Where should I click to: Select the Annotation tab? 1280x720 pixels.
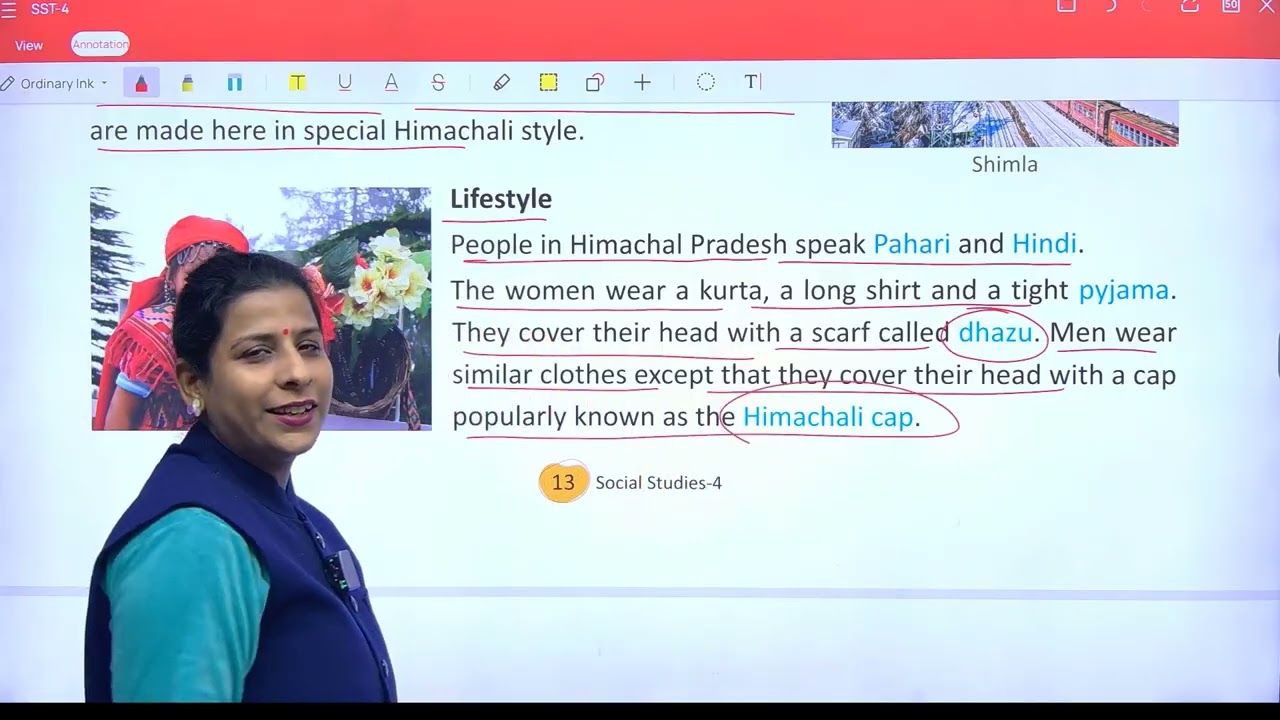point(100,44)
